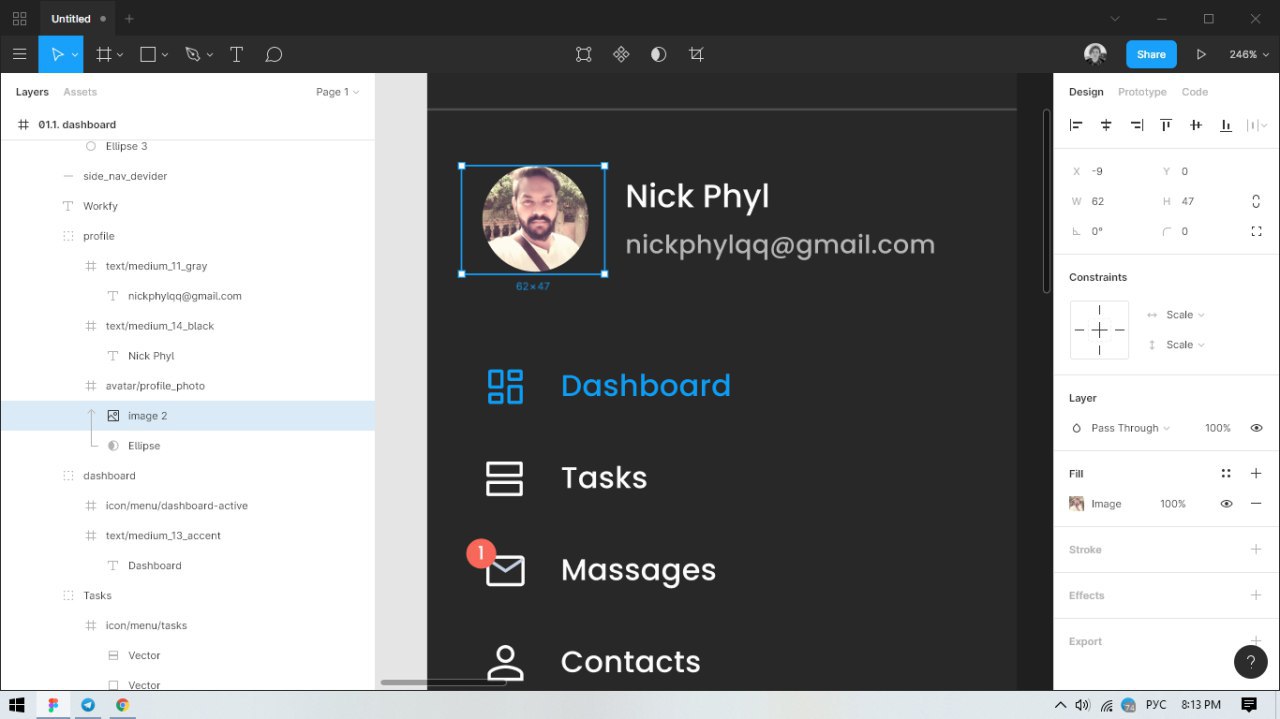Toggle independent corners icon

coord(1256,231)
